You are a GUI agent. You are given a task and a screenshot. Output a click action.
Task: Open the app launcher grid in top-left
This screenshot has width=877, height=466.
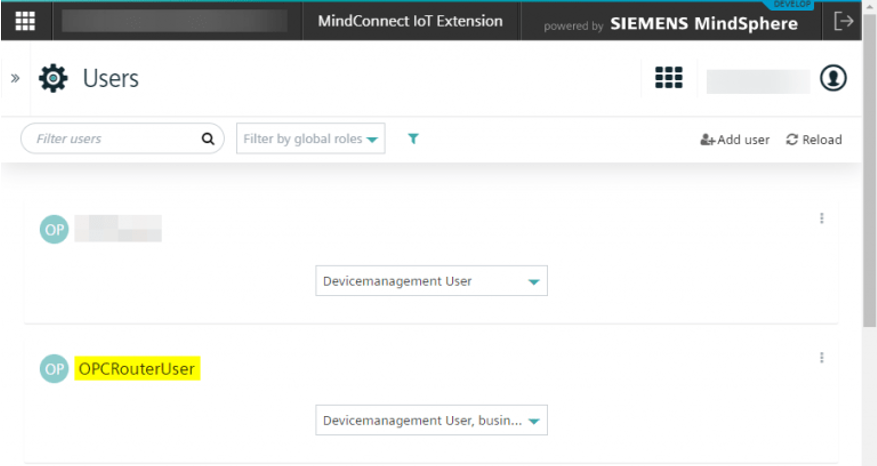click(x=25, y=21)
